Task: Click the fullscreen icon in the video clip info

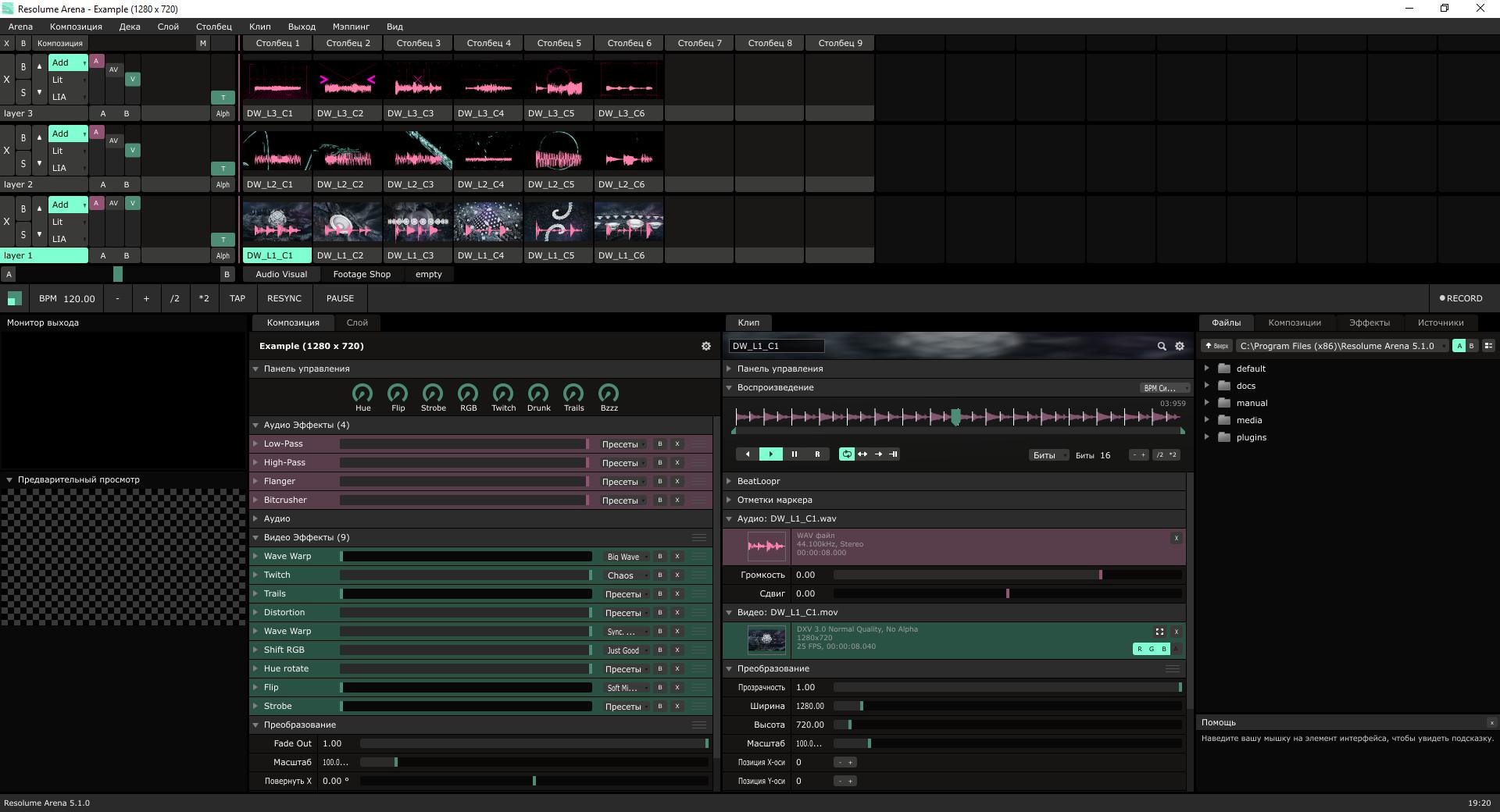Action: click(1159, 632)
